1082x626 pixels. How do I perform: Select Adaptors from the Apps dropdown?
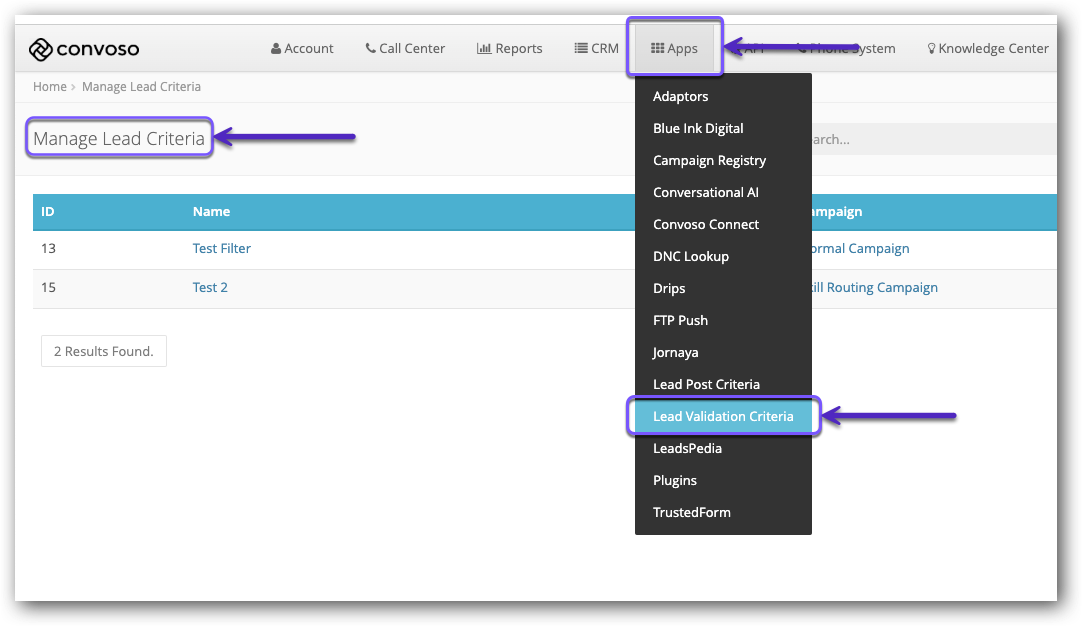point(723,97)
